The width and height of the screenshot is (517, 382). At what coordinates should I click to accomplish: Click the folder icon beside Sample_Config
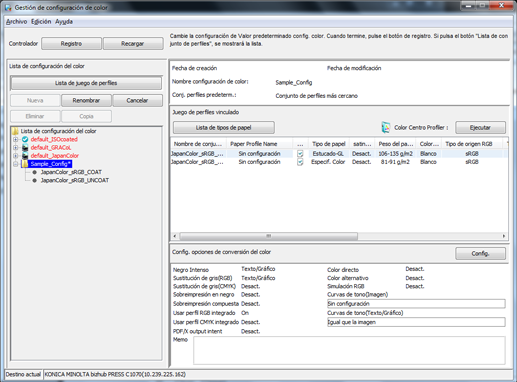pos(25,164)
